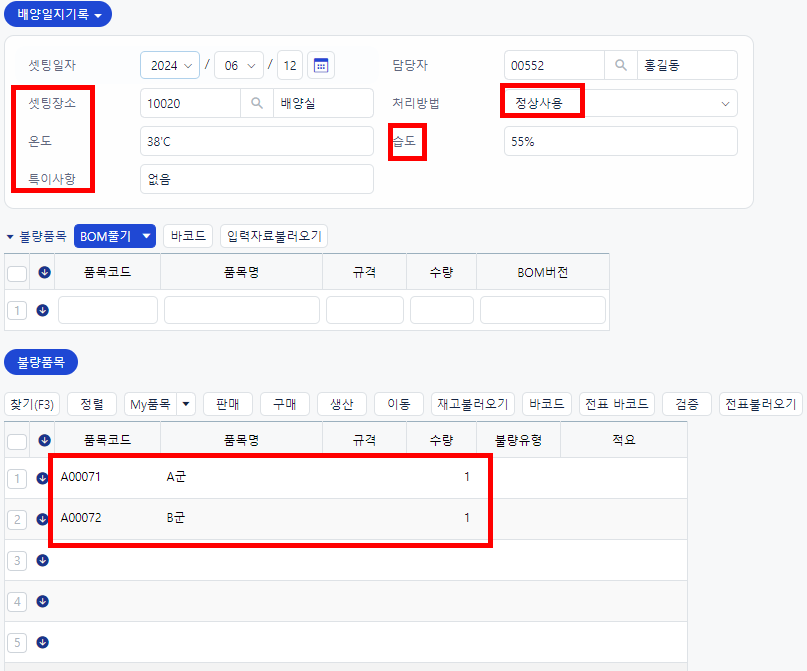Viewport: 807px width, 671px height.
Task: Click the 온도 field showing 38'C
Action: tap(257, 141)
